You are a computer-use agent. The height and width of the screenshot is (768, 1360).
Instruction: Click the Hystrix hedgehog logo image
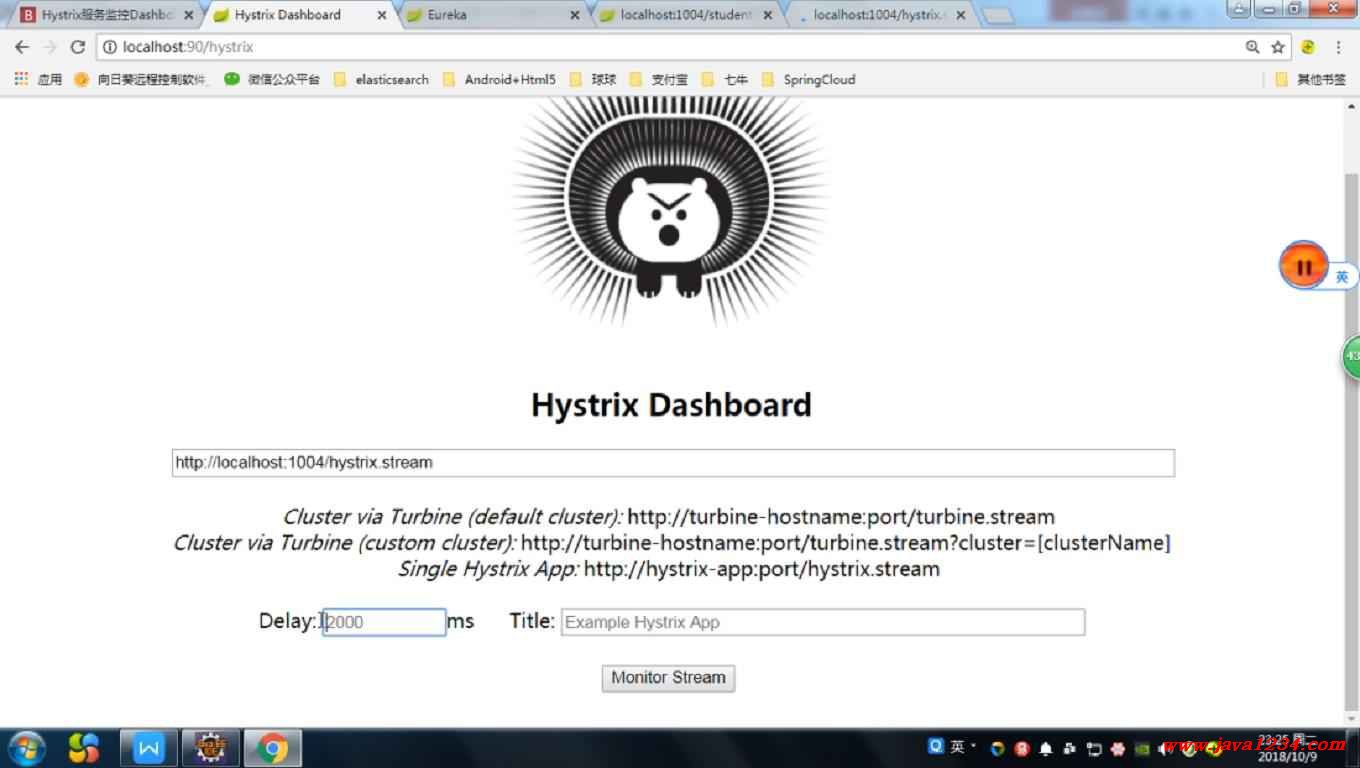[x=670, y=212]
